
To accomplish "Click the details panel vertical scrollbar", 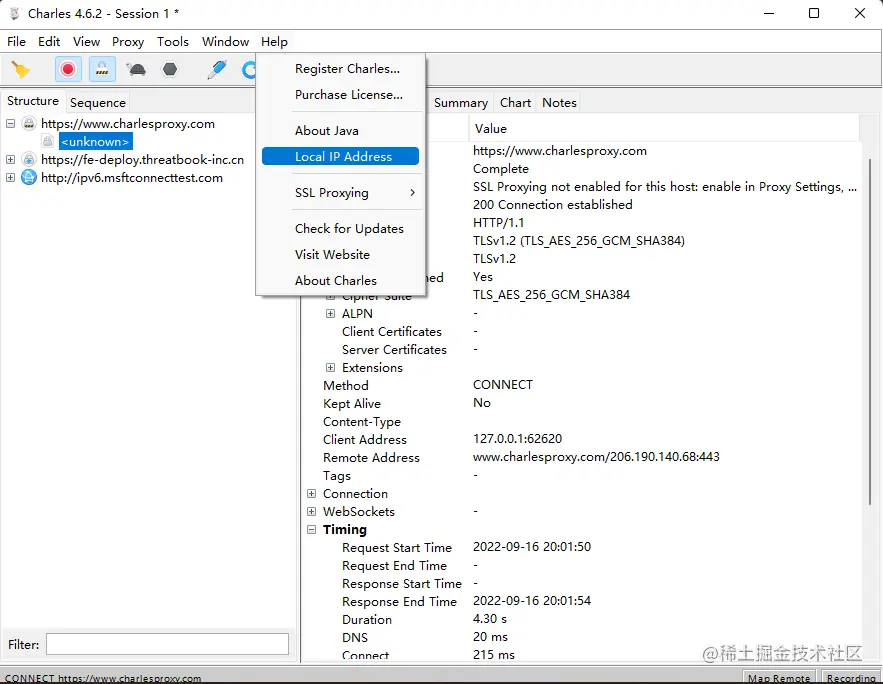I will (870, 332).
